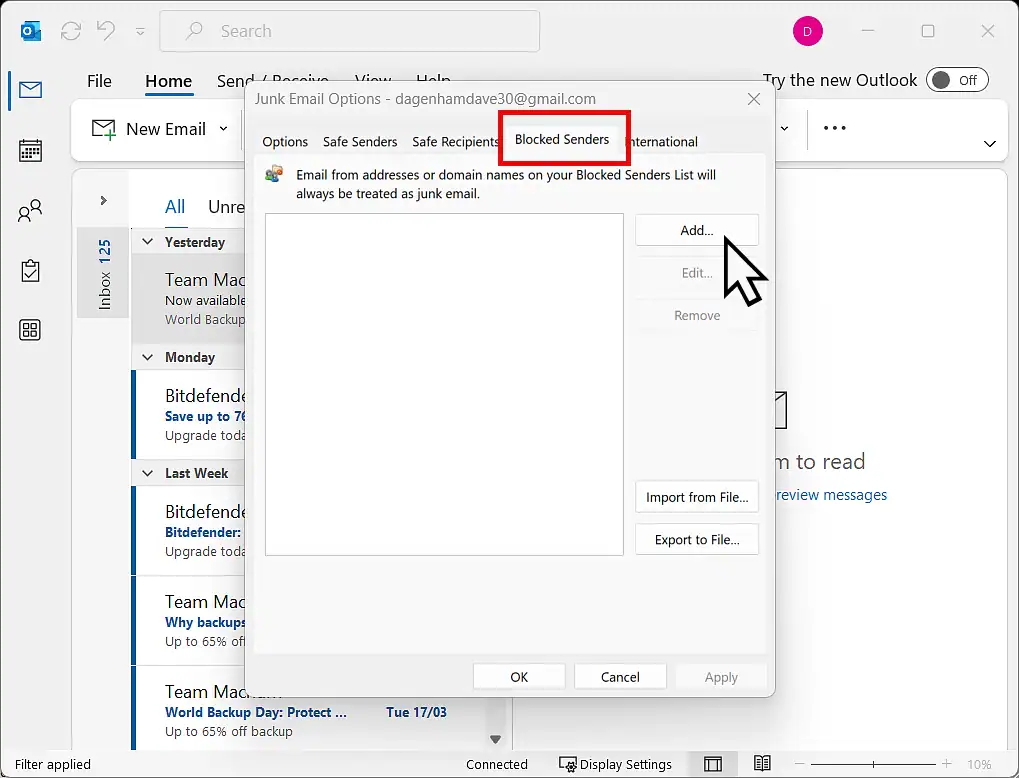Select the New Email icon
The width and height of the screenshot is (1019, 778).
tap(102, 129)
